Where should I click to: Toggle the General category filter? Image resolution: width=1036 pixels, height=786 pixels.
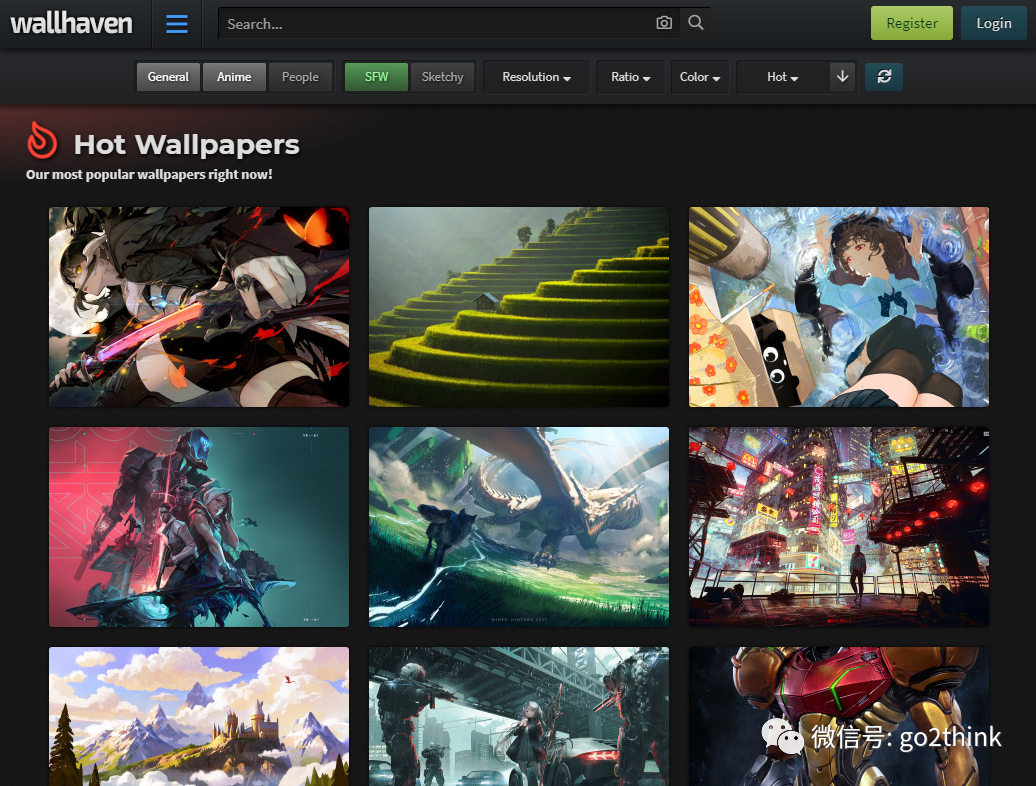[168, 77]
